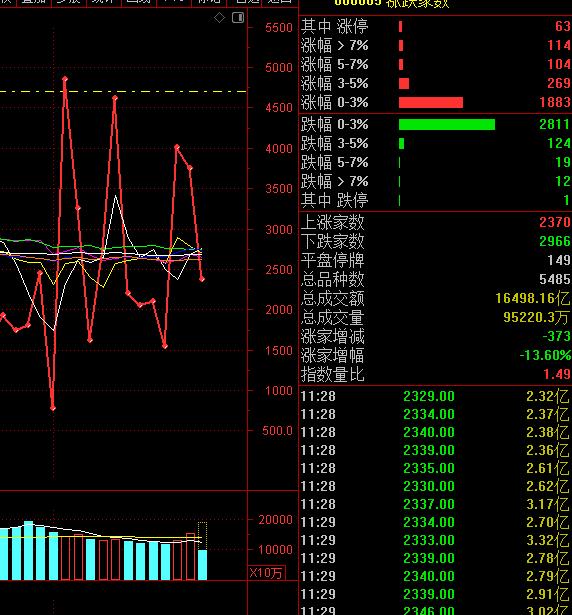Image resolution: width=572 pixels, height=615 pixels.
Task: Click the 上涨家数 value 2370
Action: [x=555, y=222]
